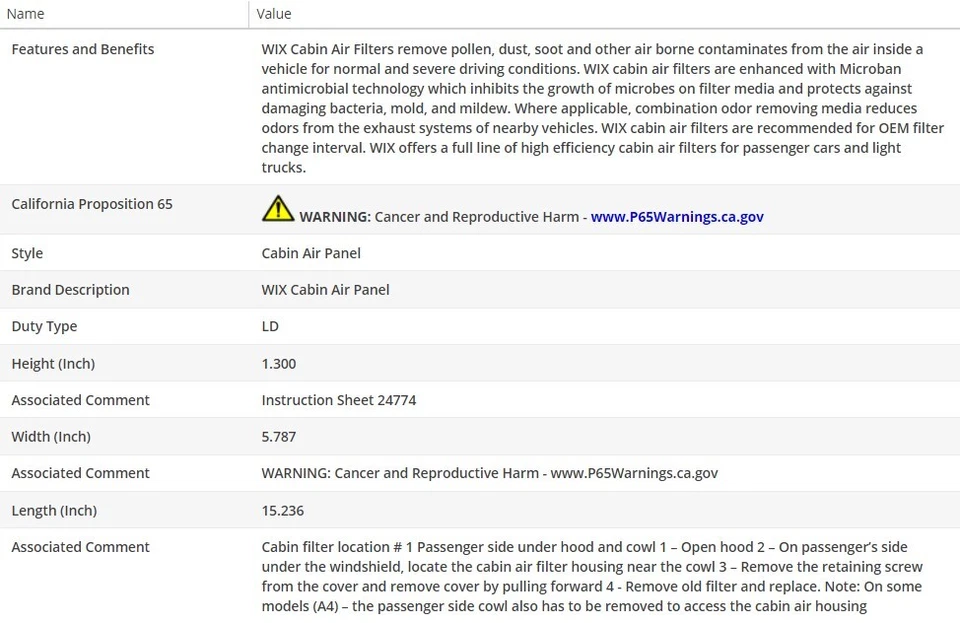The width and height of the screenshot is (960, 623).
Task: Select the Width (Inch) label
Action: pyautogui.click(x=51, y=437)
